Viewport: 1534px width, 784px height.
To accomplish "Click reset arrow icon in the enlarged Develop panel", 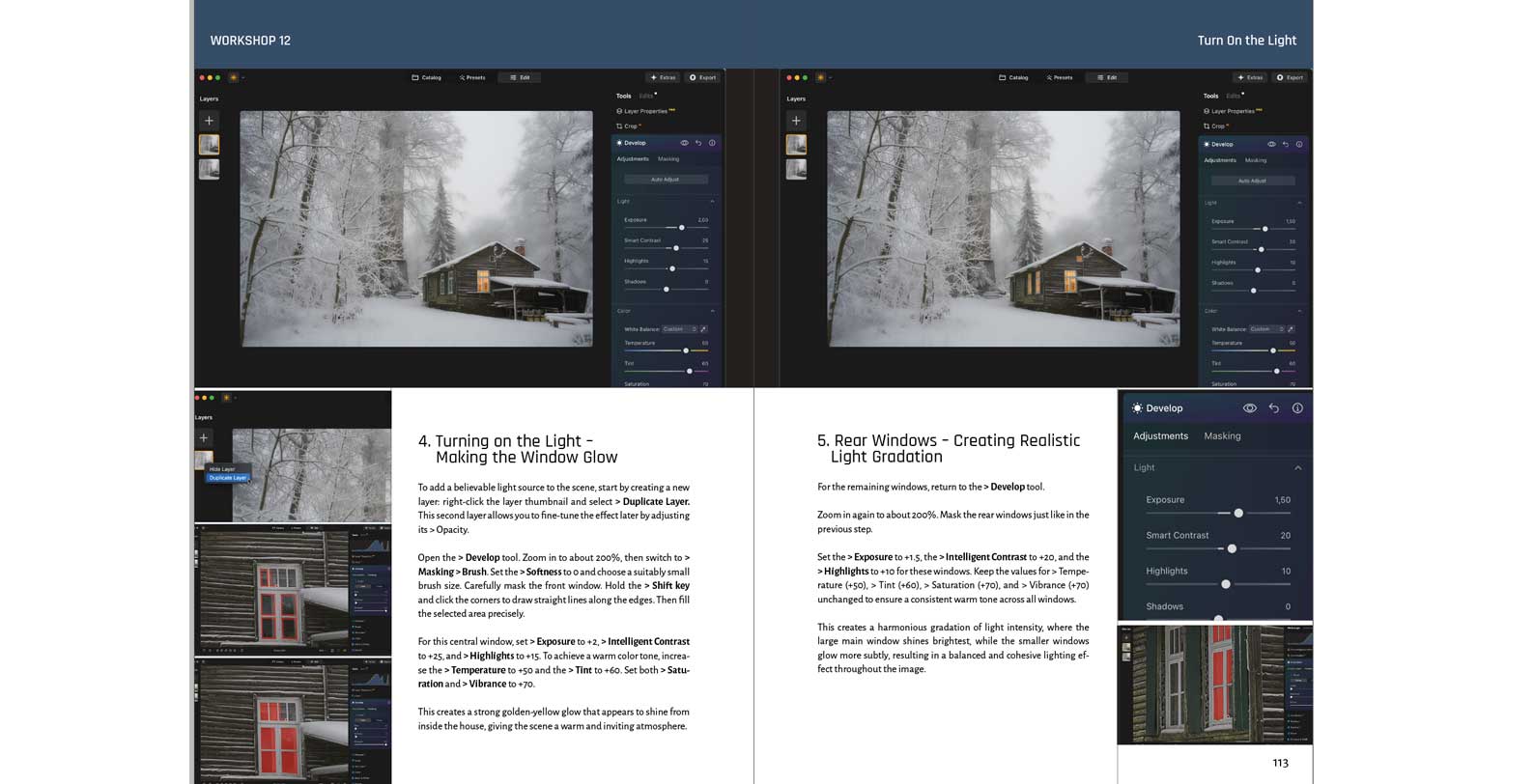I will (1273, 408).
